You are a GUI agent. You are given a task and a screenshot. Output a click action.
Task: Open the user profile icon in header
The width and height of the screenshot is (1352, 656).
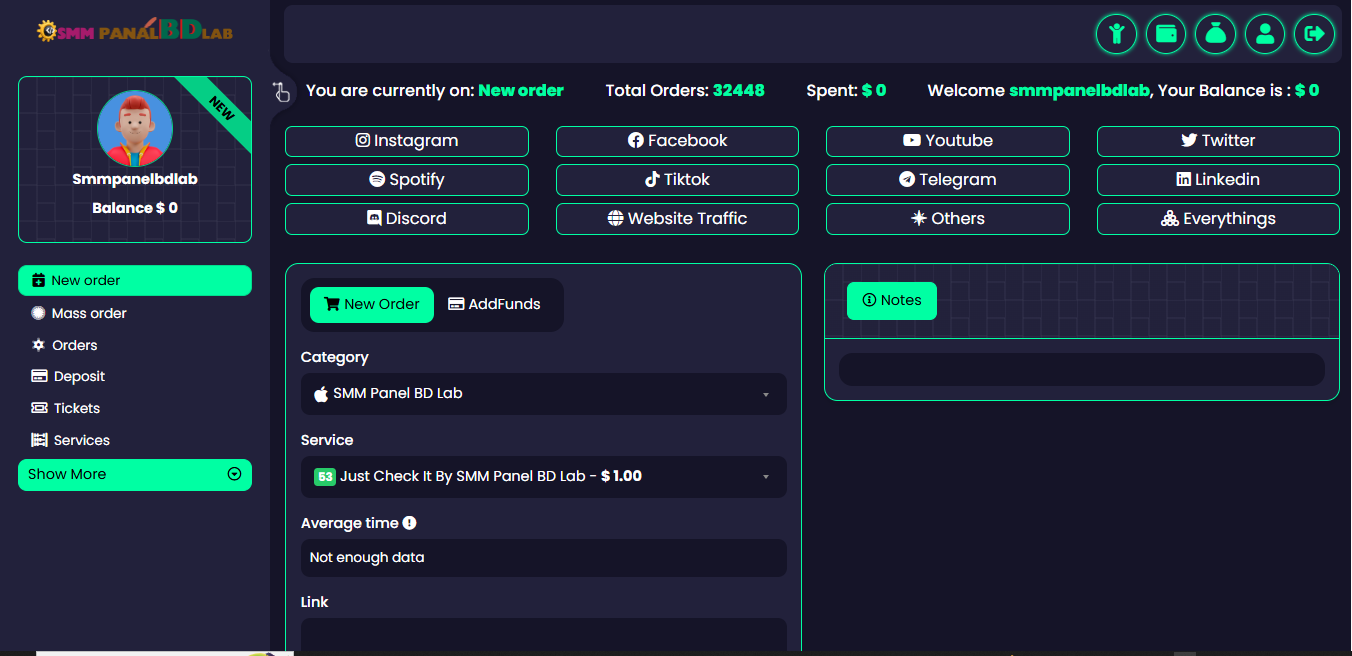click(1265, 34)
